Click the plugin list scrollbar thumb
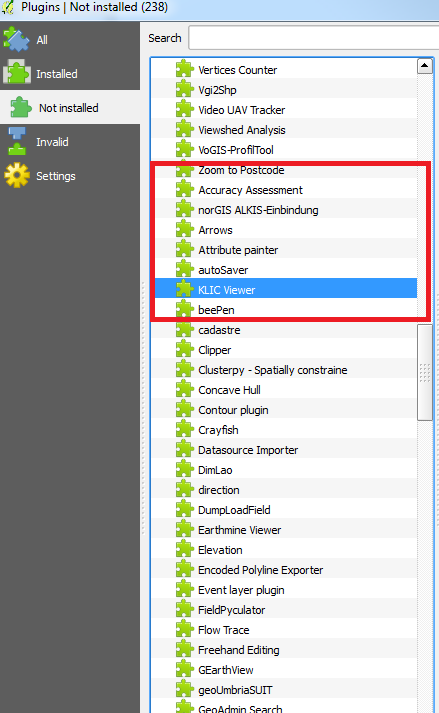The width and height of the screenshot is (439, 713). (x=424, y=372)
